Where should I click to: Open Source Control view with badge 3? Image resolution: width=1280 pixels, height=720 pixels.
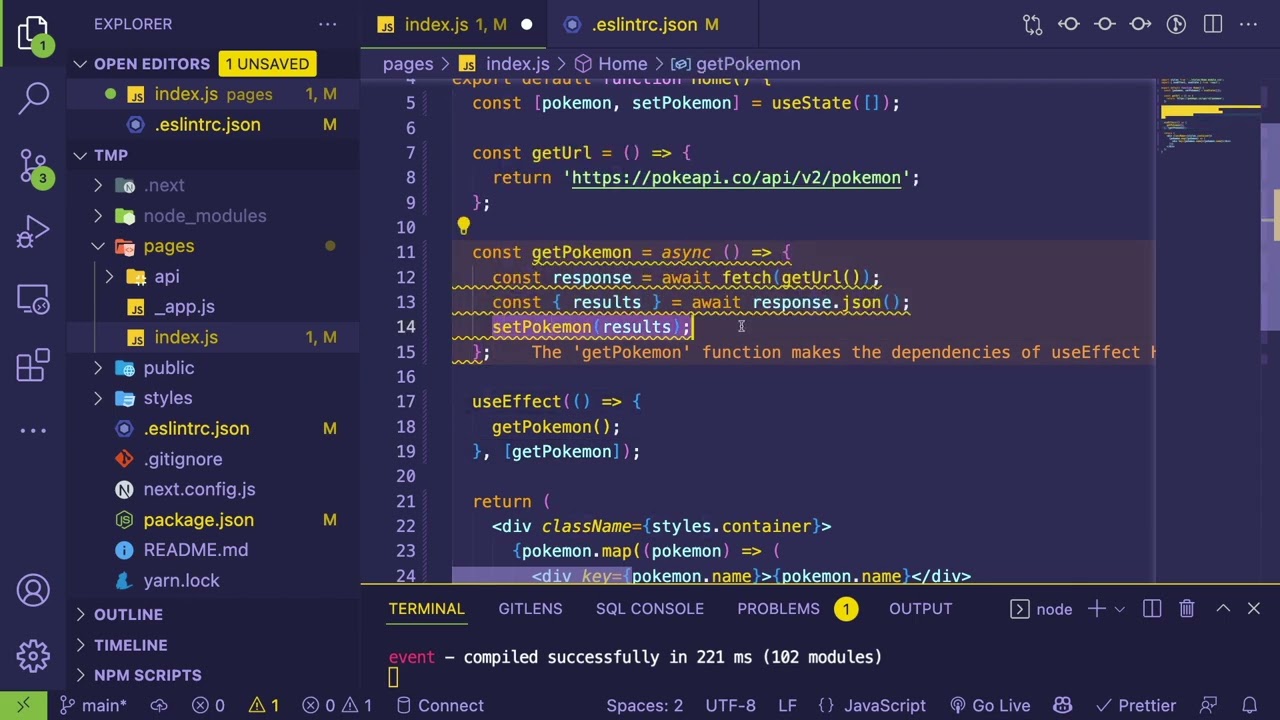coord(33,167)
